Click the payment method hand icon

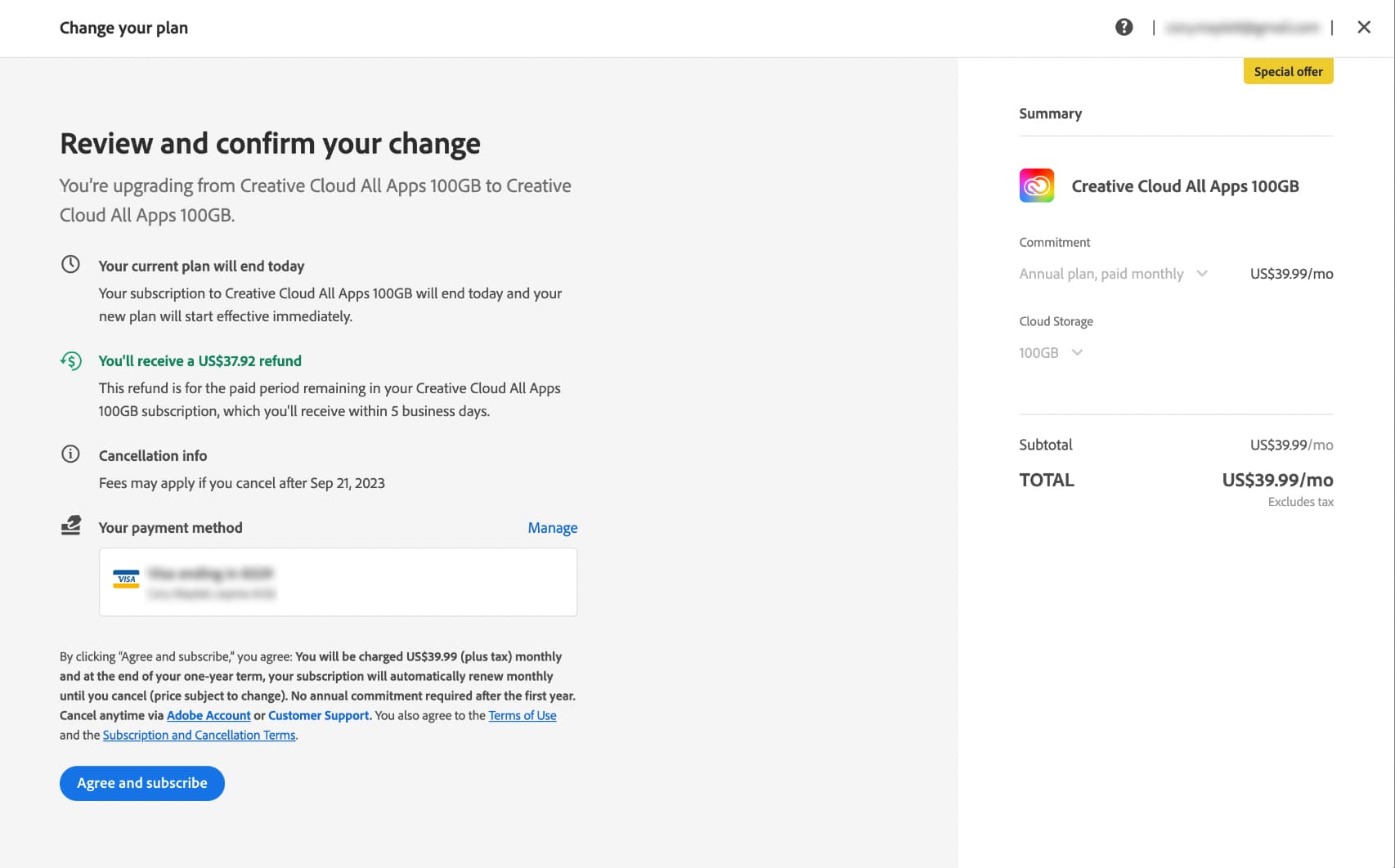pyautogui.click(x=71, y=526)
